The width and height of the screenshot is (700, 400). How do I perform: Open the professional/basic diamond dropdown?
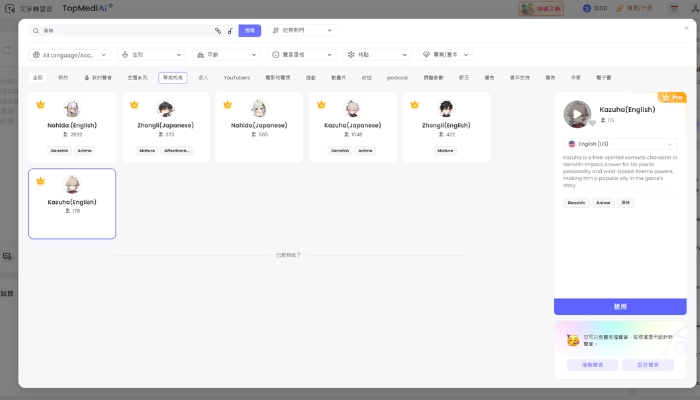click(x=446, y=54)
